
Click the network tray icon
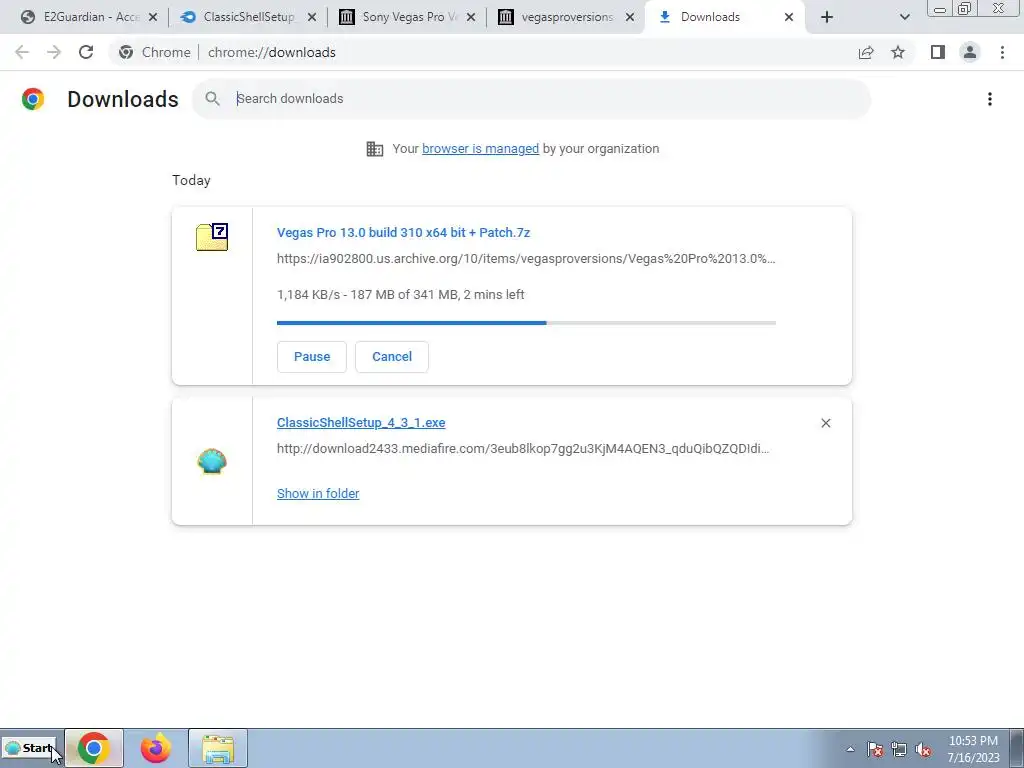pos(899,749)
